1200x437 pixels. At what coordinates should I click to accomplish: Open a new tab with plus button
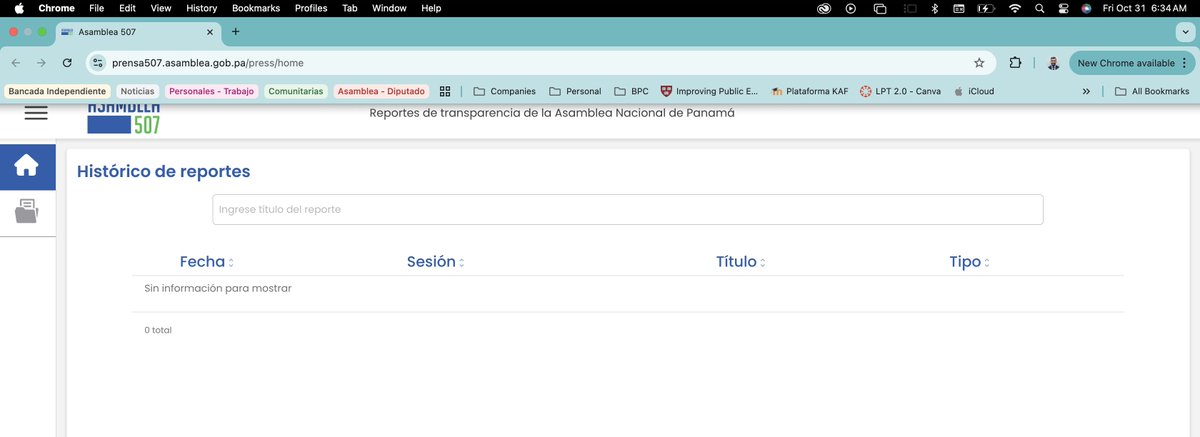(x=235, y=31)
